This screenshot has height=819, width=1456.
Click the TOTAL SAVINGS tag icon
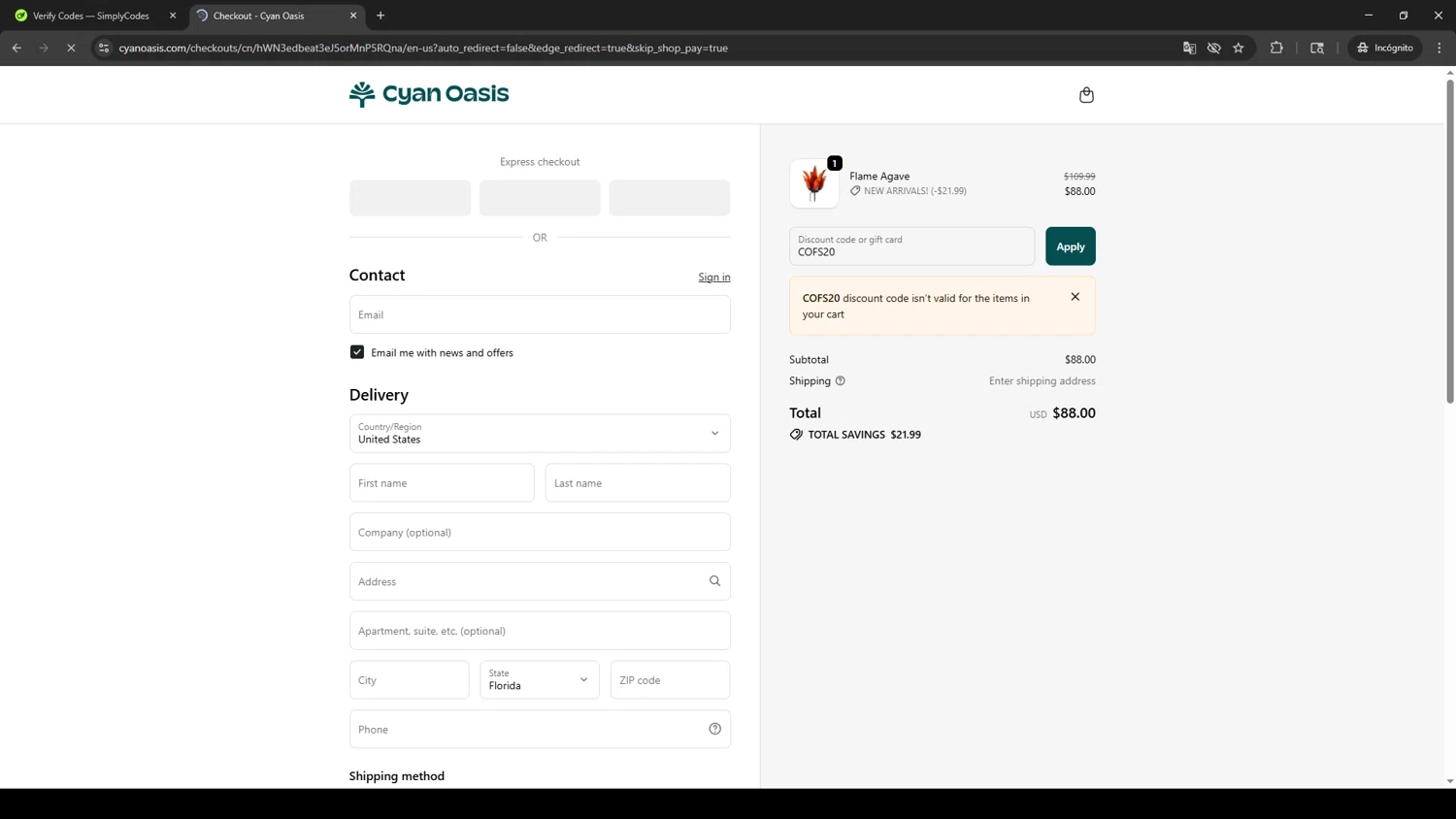pyautogui.click(x=796, y=435)
